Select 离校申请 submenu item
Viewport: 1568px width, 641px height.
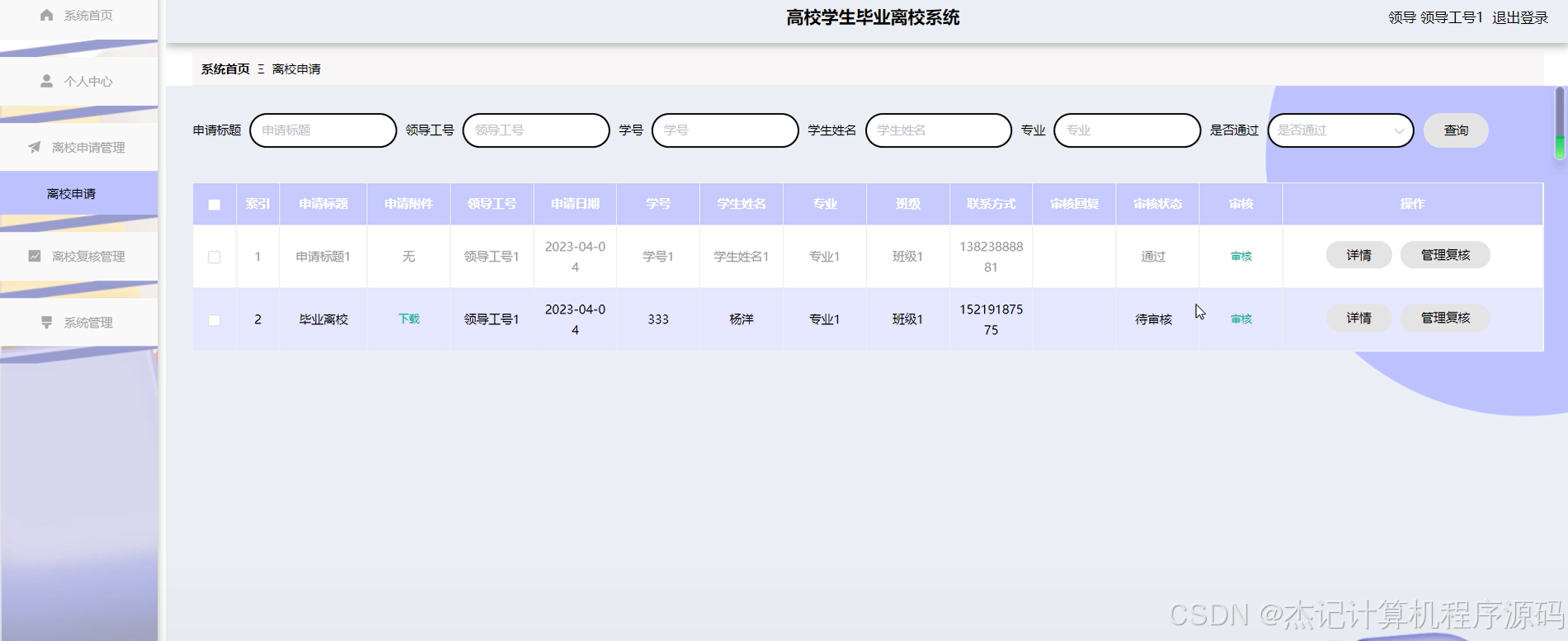pyautogui.click(x=79, y=193)
